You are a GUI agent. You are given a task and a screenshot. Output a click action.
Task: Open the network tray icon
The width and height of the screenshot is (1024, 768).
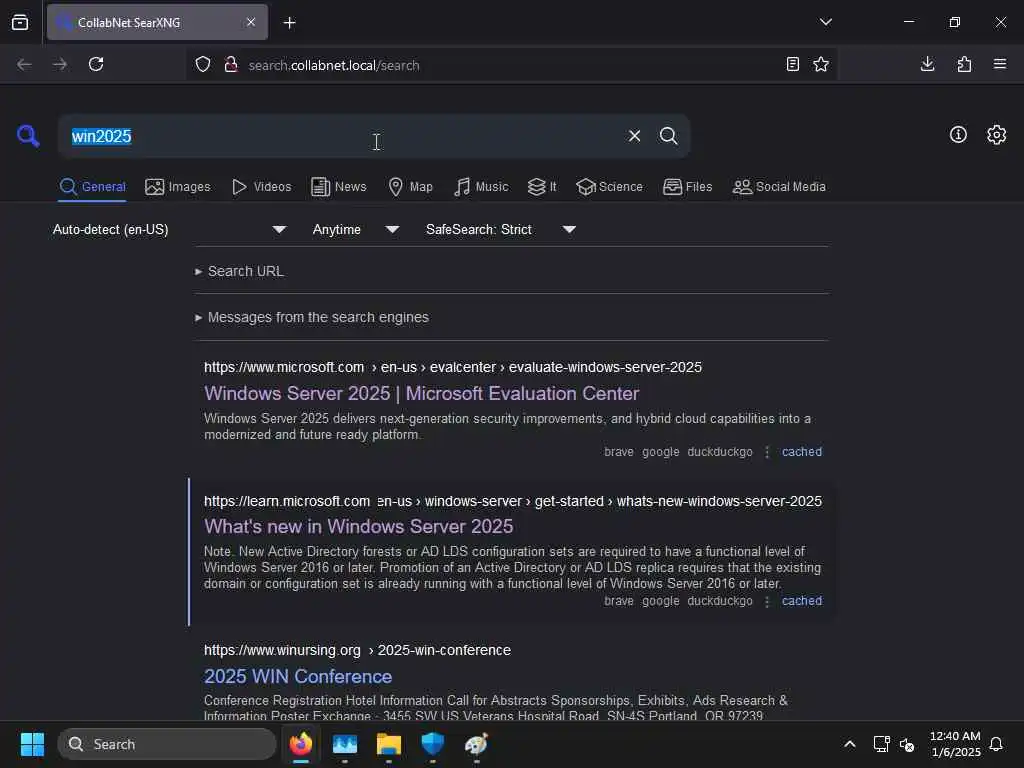(881, 744)
